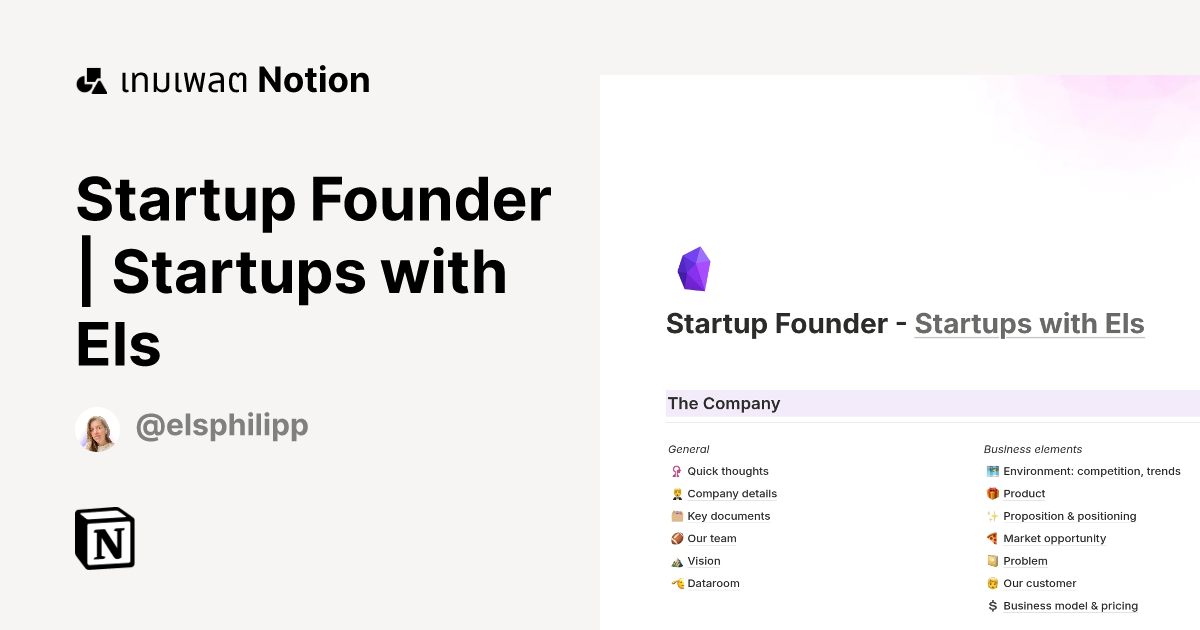Select the purple gem page icon
This screenshot has width=1200, height=630.
pos(693,268)
